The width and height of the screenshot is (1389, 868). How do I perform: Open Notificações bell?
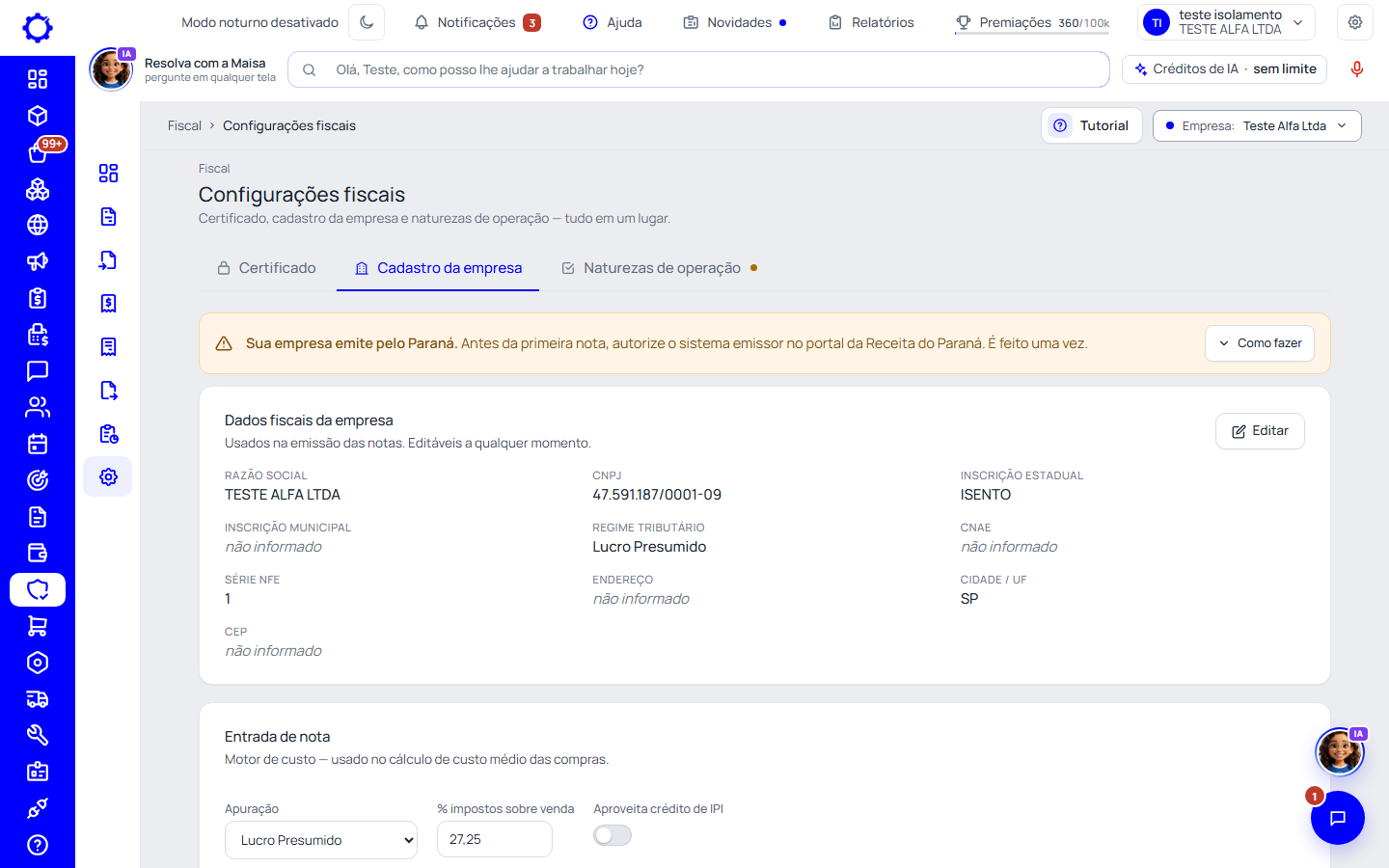pyautogui.click(x=477, y=22)
